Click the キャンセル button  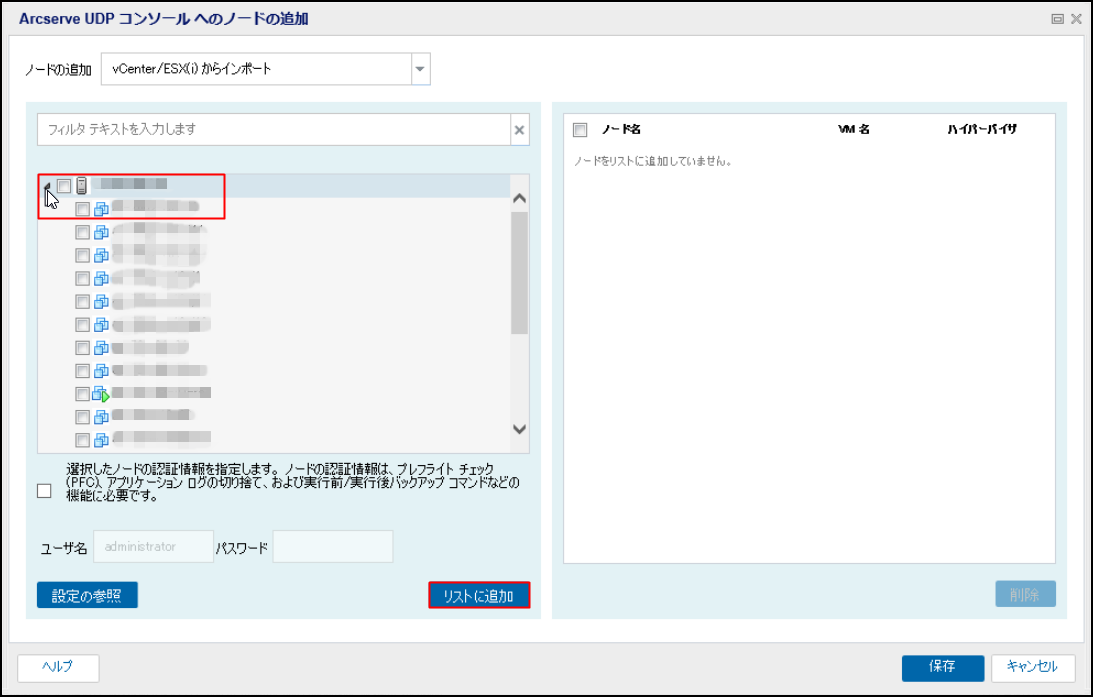tap(1033, 668)
